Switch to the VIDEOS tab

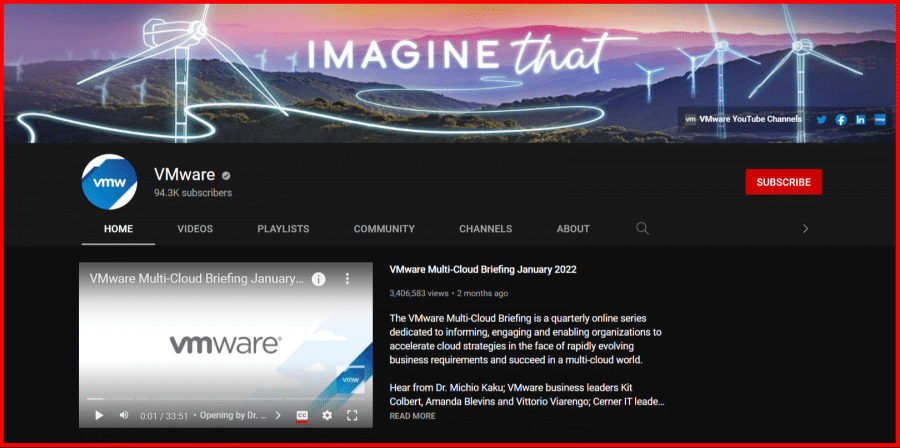[195, 229]
